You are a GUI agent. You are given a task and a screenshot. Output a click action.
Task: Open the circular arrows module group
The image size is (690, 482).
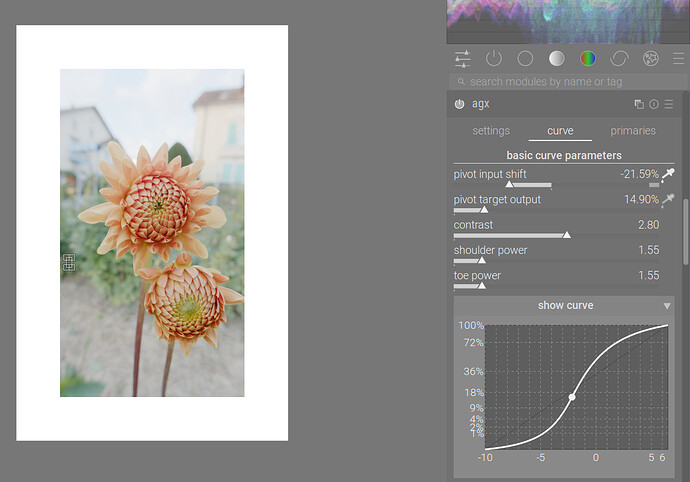click(x=619, y=59)
